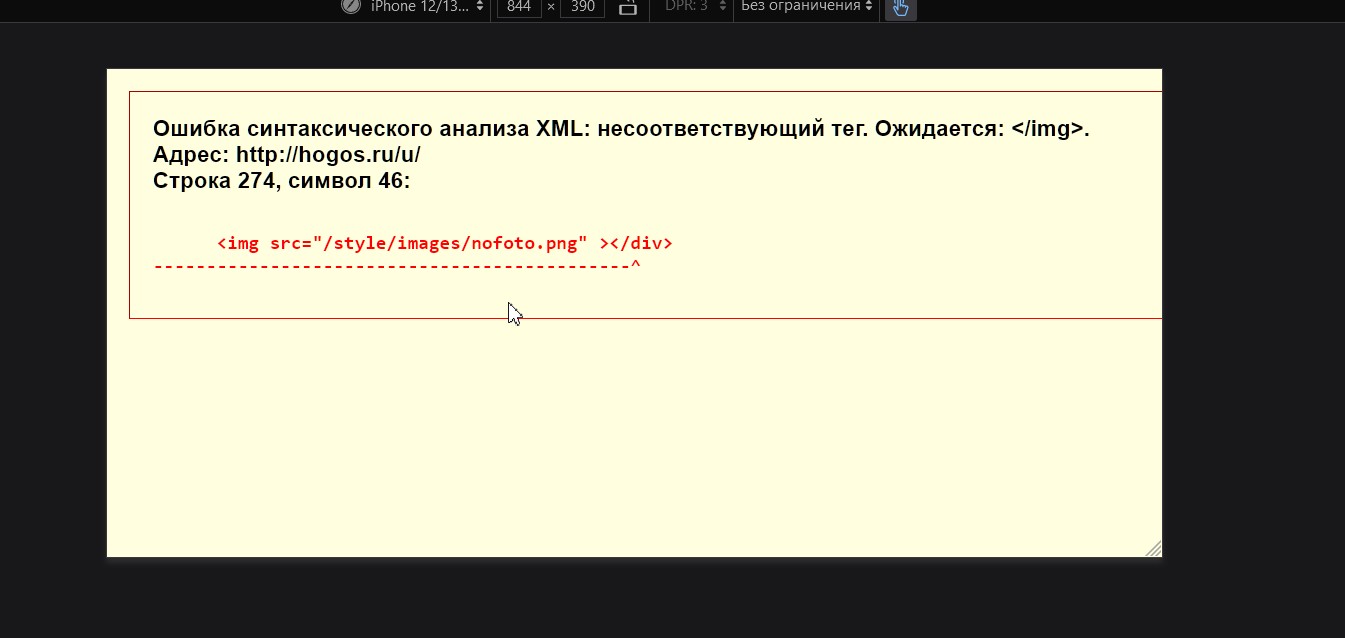This screenshot has height=638, width=1345.
Task: Click the viewport height field showing 390
Action: click(x=582, y=7)
